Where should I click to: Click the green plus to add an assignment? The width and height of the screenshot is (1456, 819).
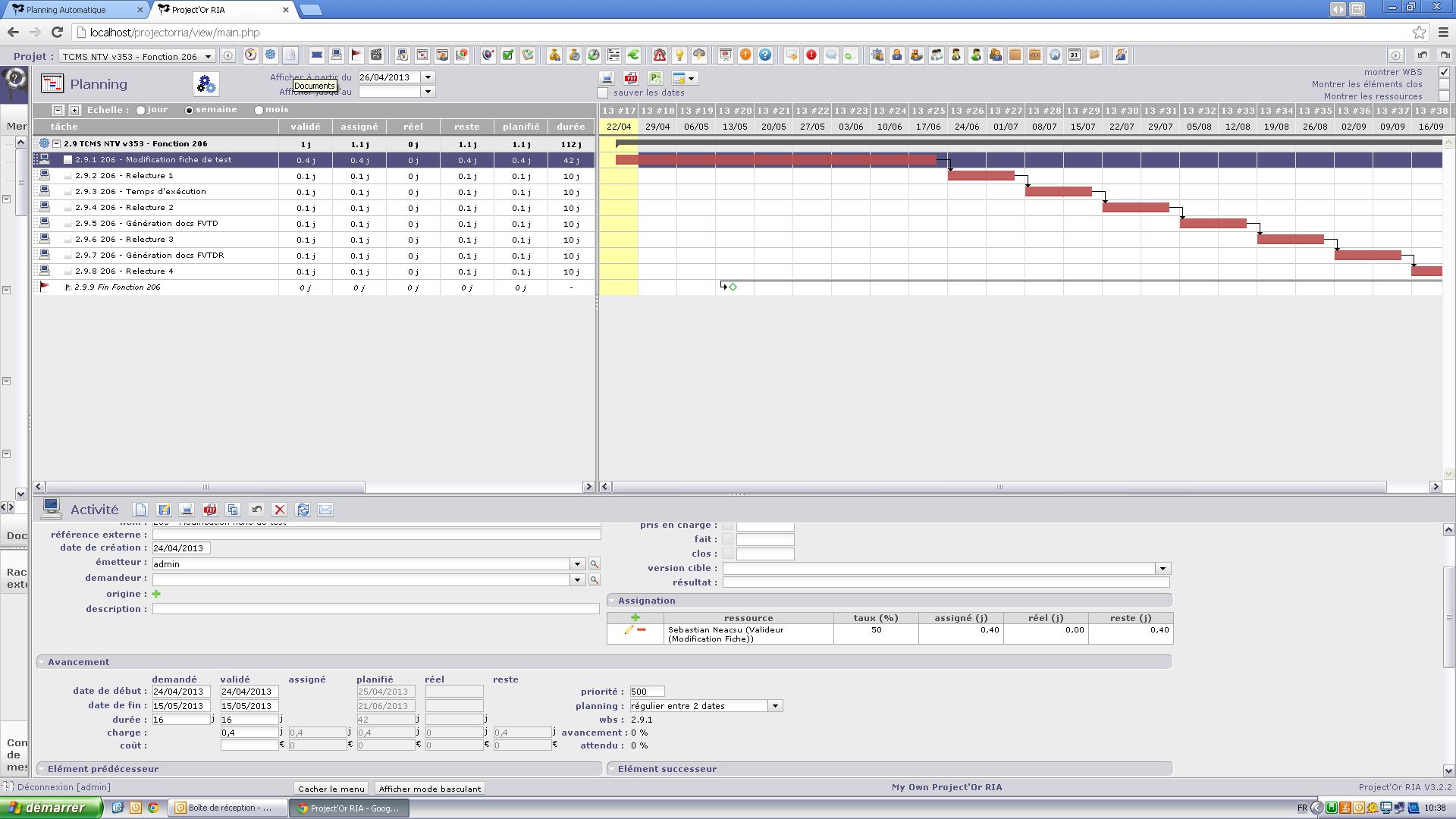click(635, 618)
